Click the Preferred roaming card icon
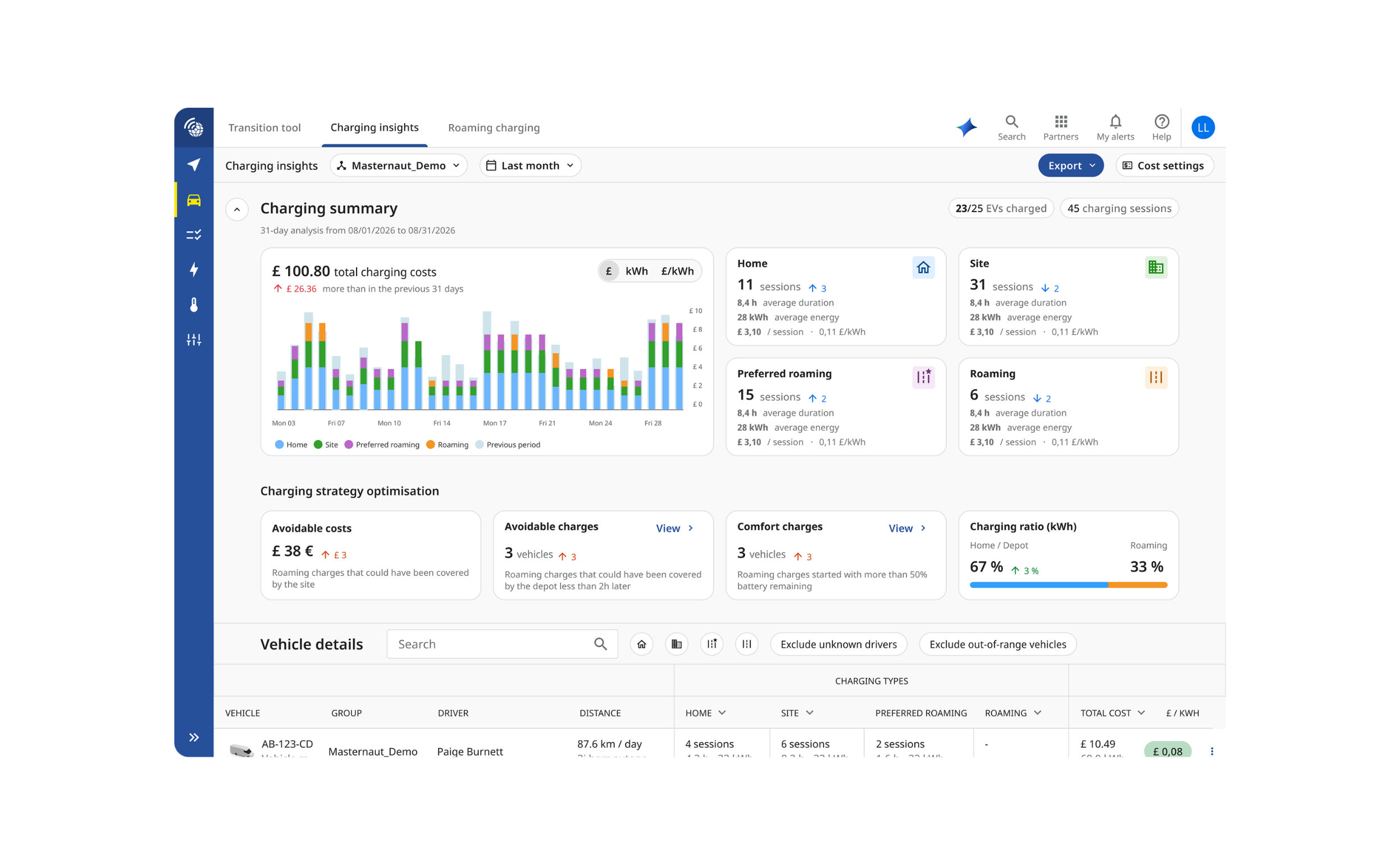Screen dimensions: 1400x865 click(x=923, y=378)
